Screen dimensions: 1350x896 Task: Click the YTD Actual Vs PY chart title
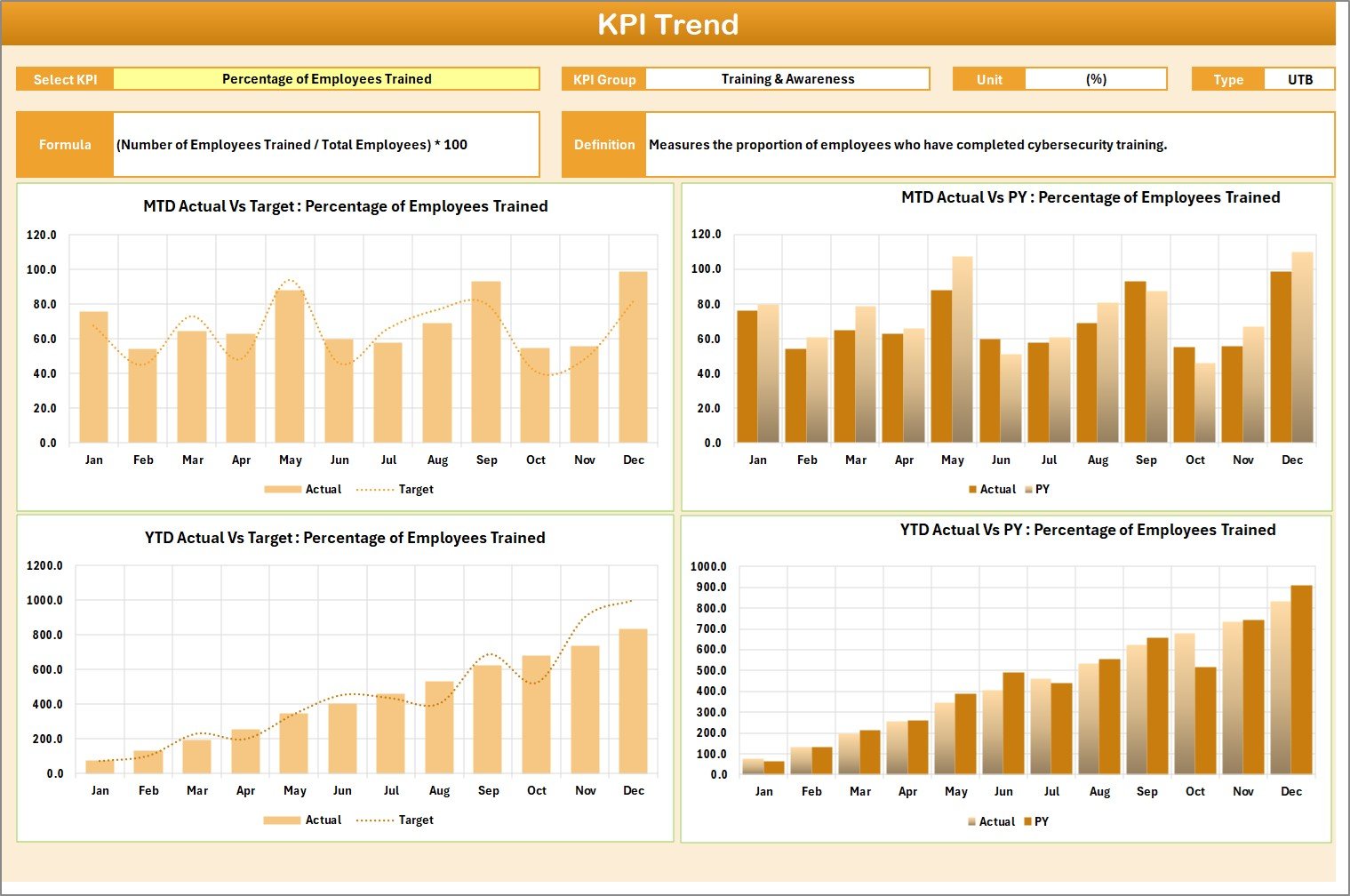click(x=1088, y=530)
